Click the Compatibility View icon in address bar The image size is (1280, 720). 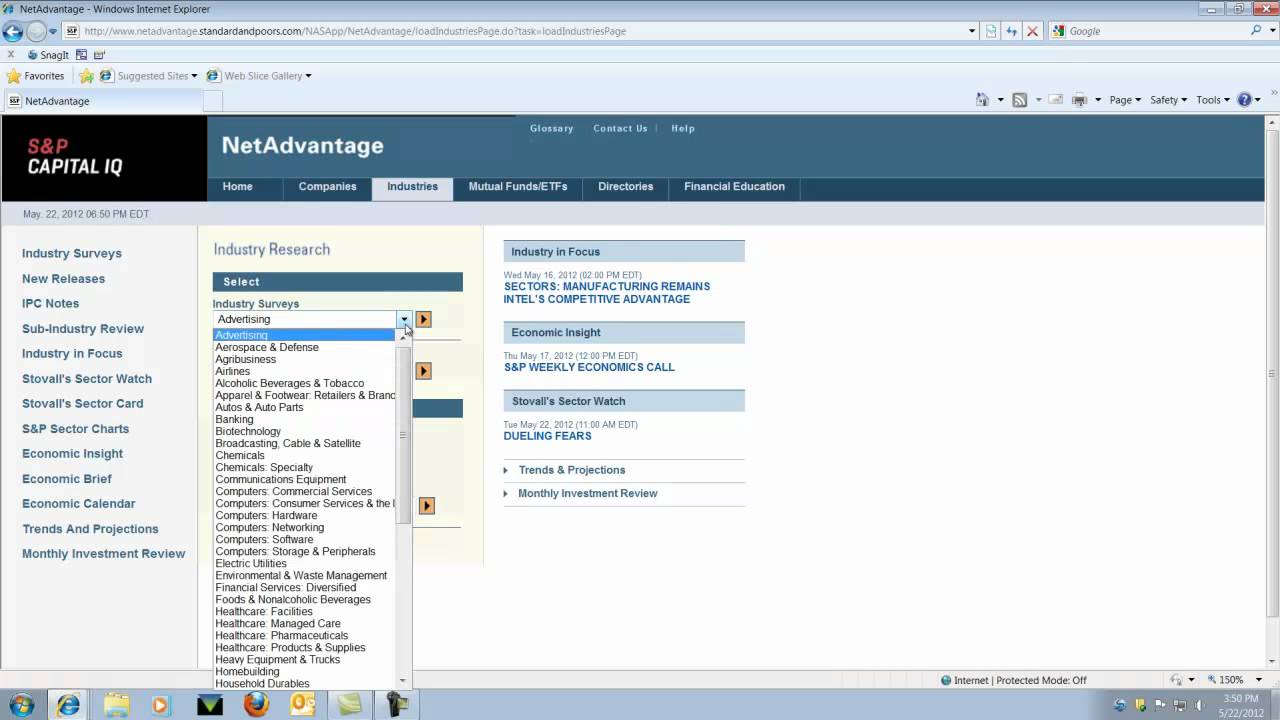pyautogui.click(x=990, y=31)
